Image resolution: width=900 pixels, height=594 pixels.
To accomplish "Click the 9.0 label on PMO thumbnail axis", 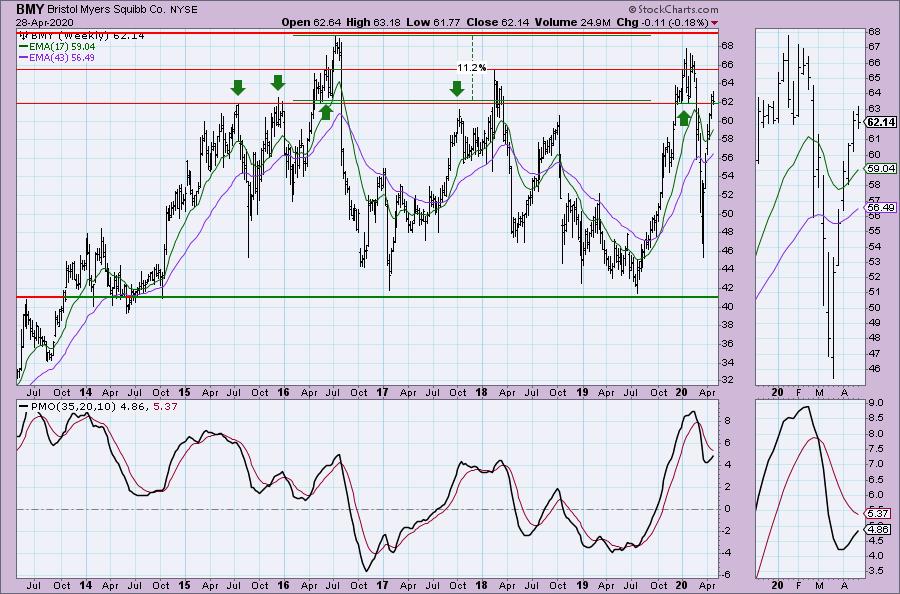I will (876, 403).
